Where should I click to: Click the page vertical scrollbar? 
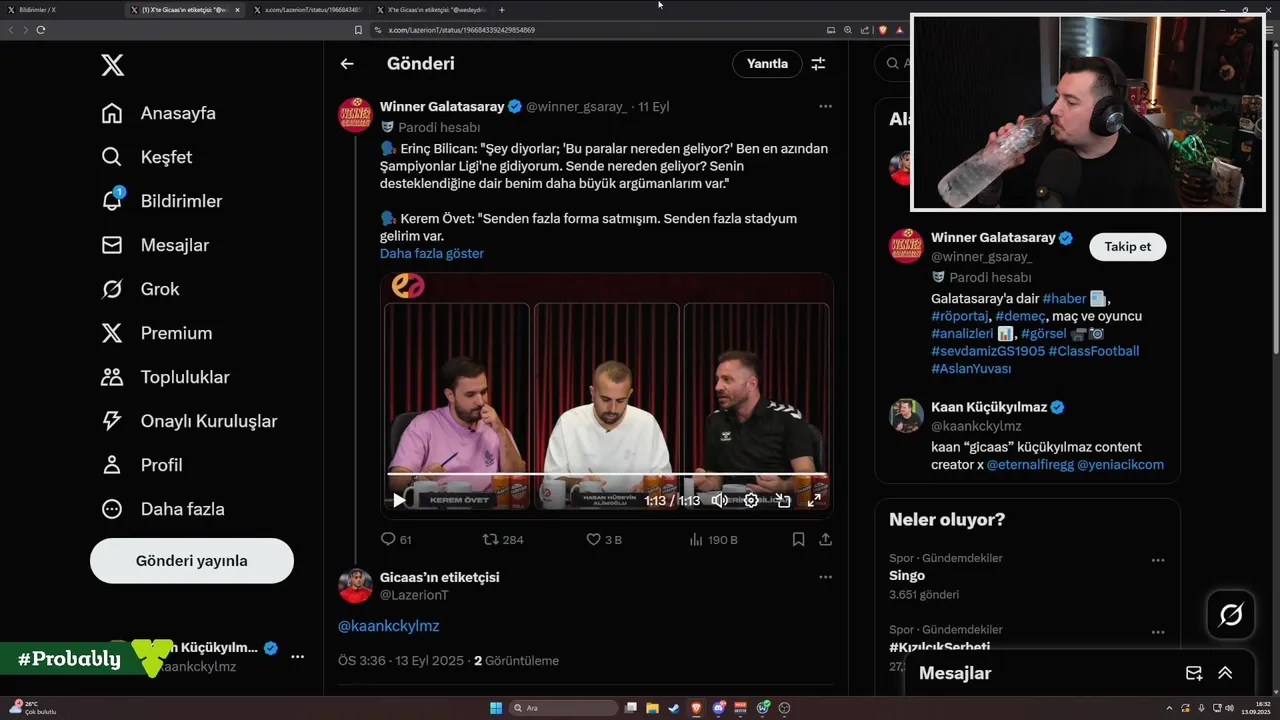click(1274, 200)
